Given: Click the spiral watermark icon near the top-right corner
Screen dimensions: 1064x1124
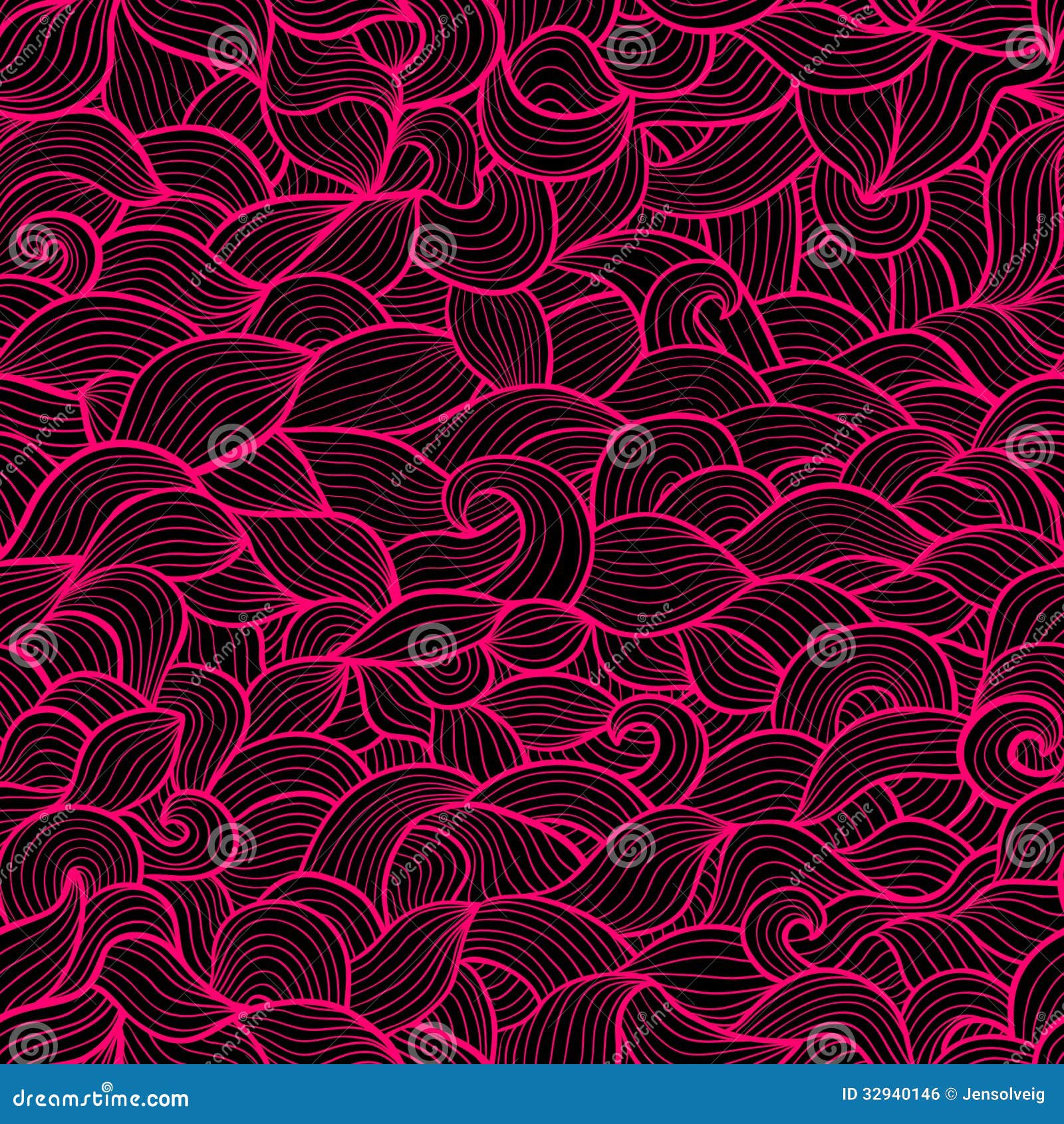Looking at the screenshot, I should (1029, 48).
